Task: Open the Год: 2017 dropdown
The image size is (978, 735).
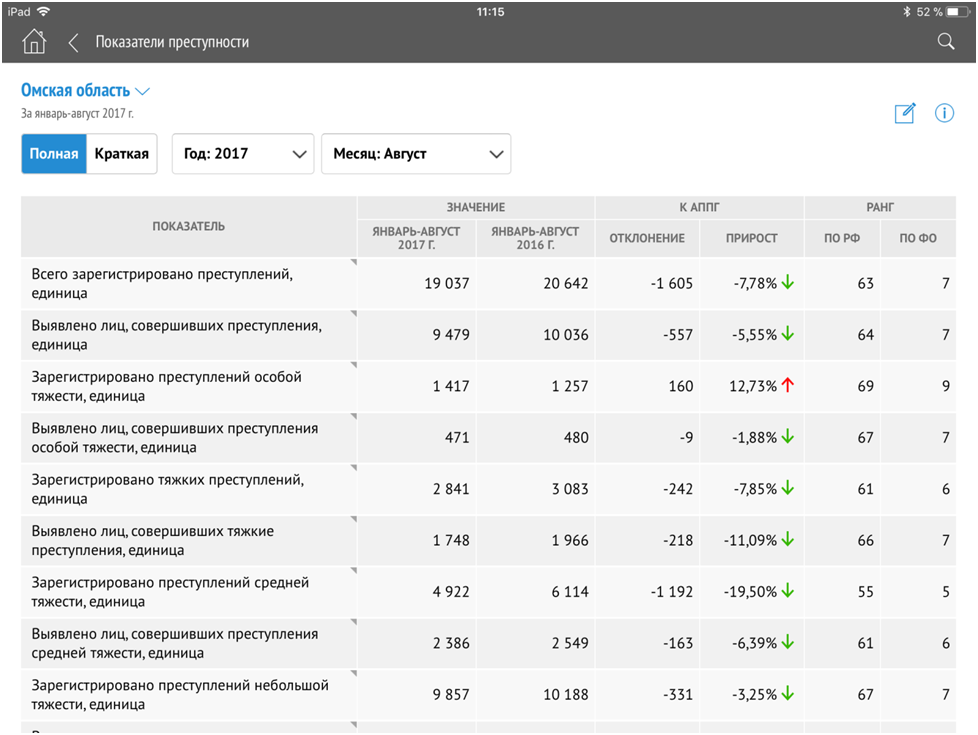Action: click(x=243, y=154)
